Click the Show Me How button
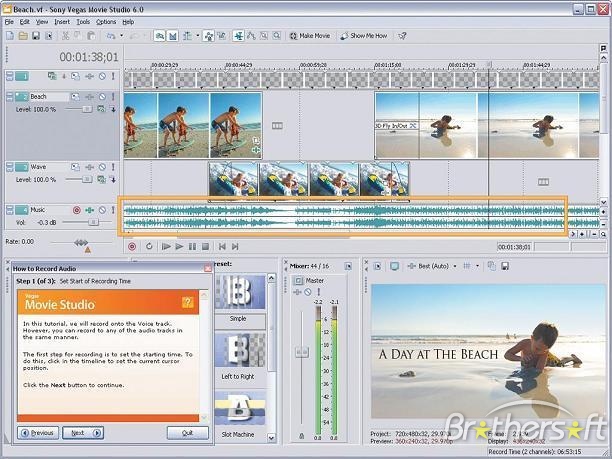The image size is (612, 459). pos(363,36)
